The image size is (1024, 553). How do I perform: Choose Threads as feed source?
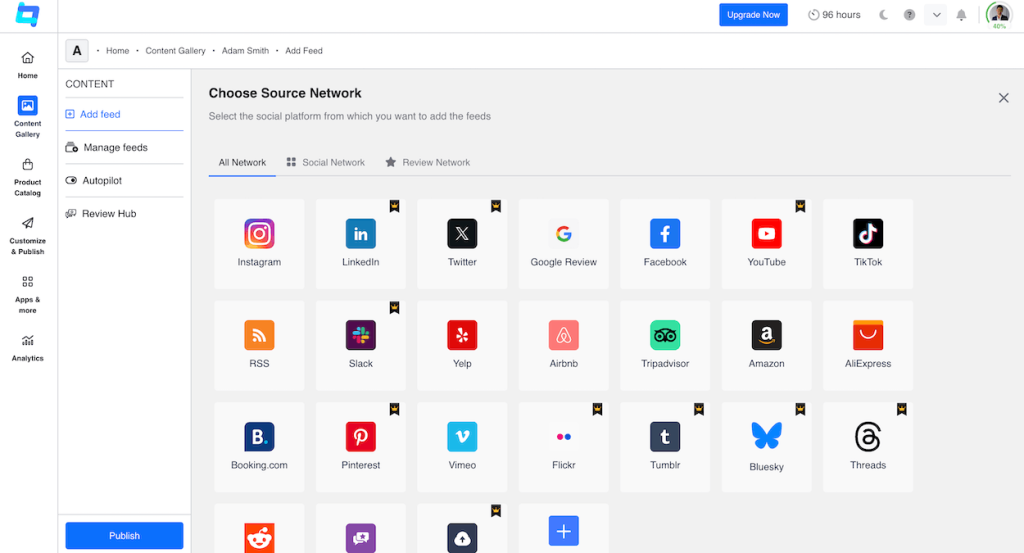(868, 447)
